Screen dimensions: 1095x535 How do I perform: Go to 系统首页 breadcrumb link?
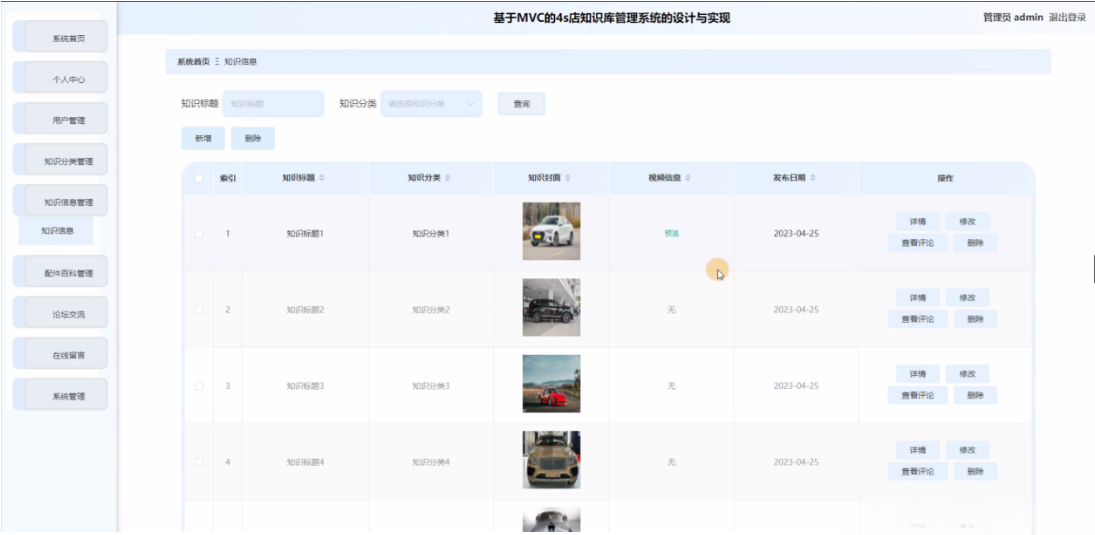click(x=193, y=61)
